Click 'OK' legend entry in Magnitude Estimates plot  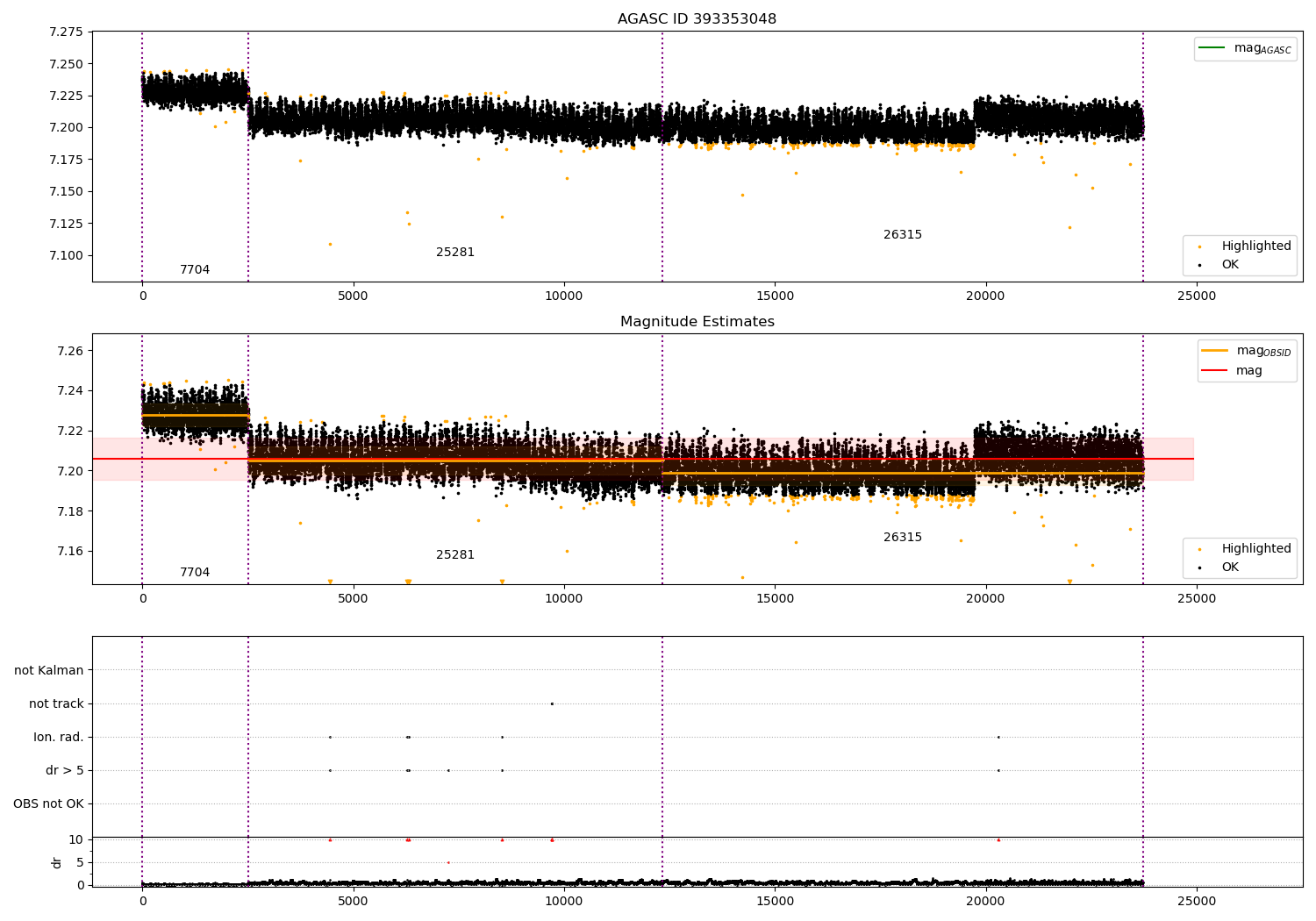[1230, 568]
